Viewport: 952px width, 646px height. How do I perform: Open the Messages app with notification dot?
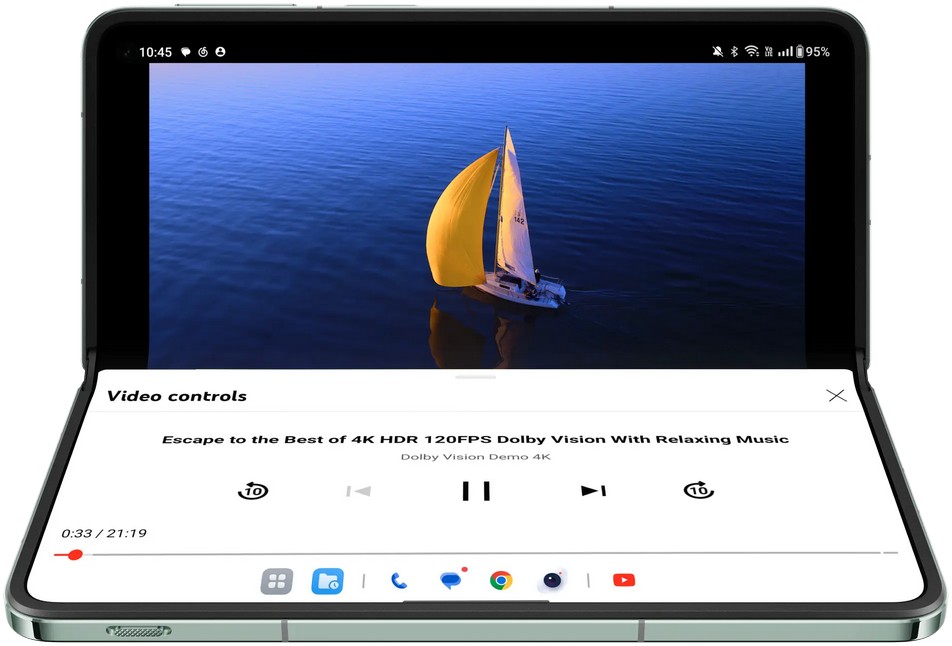pyautogui.click(x=451, y=581)
